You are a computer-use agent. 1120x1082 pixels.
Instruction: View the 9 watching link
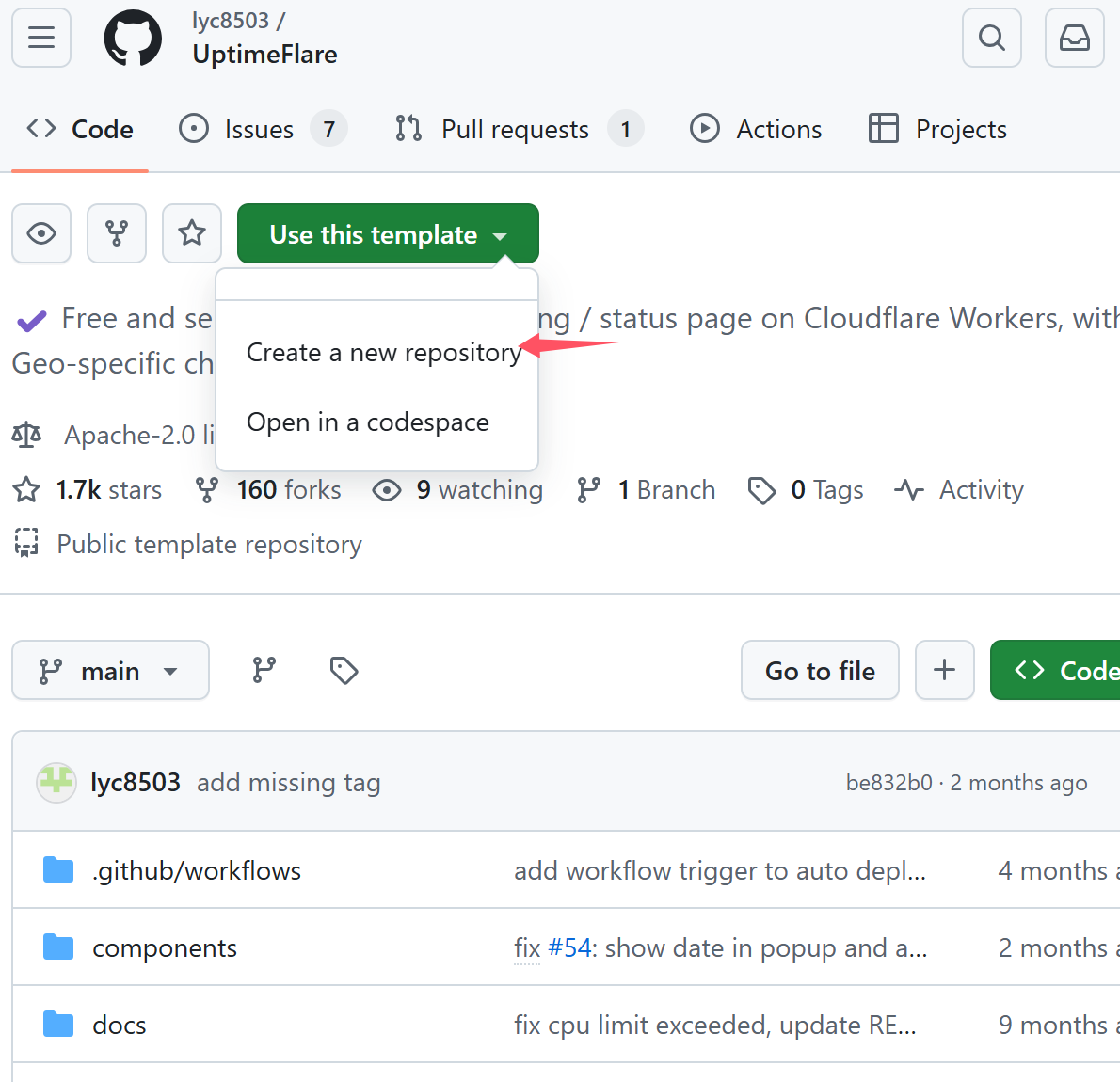(x=457, y=490)
